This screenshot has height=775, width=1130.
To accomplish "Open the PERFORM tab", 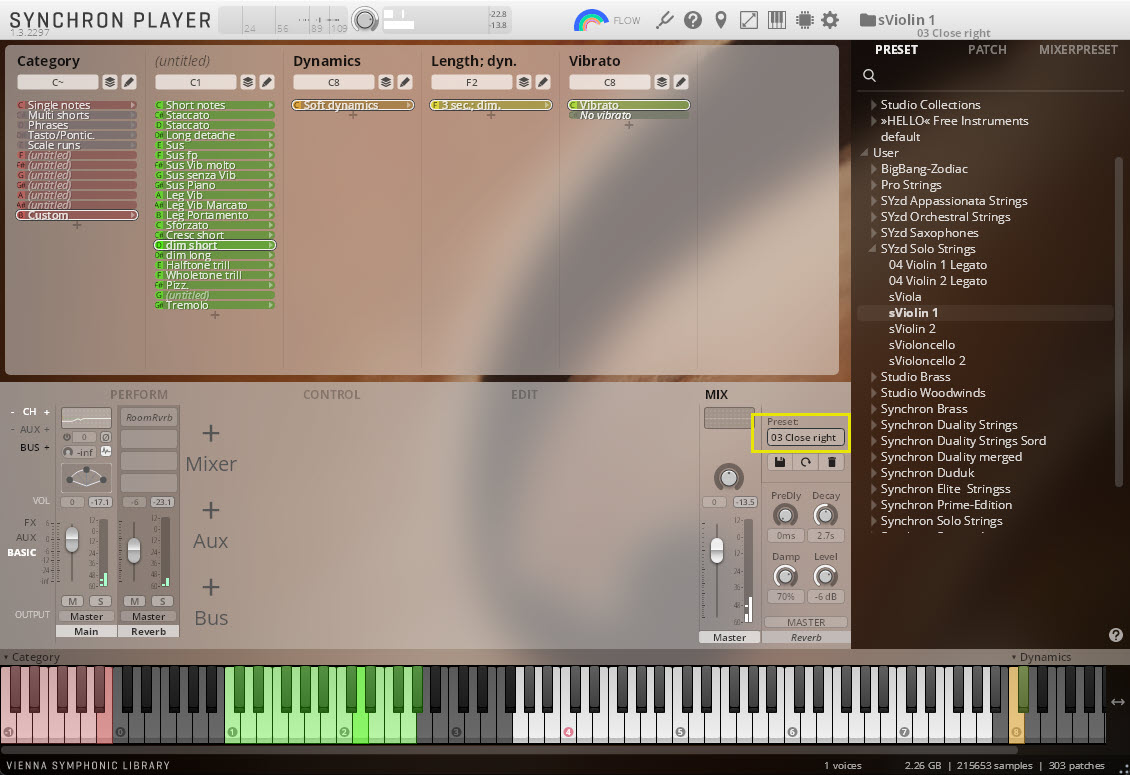I will [x=138, y=394].
